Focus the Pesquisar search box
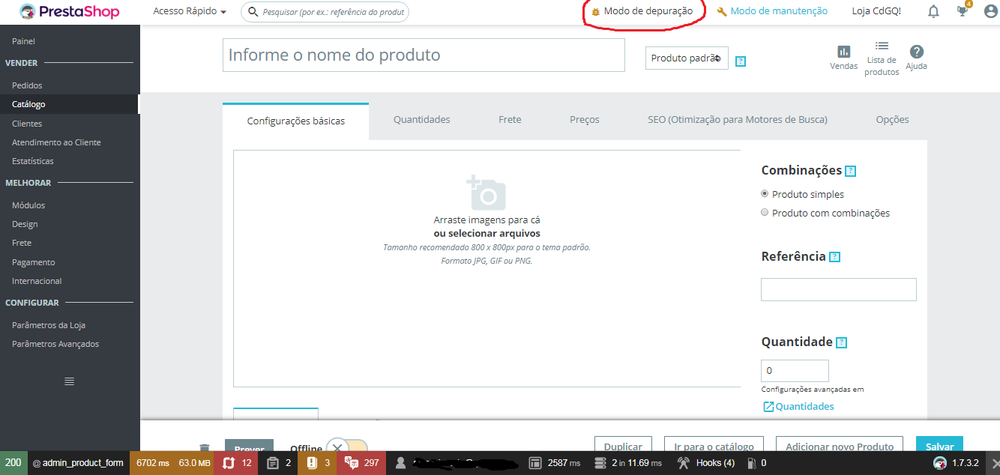1000x475 pixels. point(325,11)
